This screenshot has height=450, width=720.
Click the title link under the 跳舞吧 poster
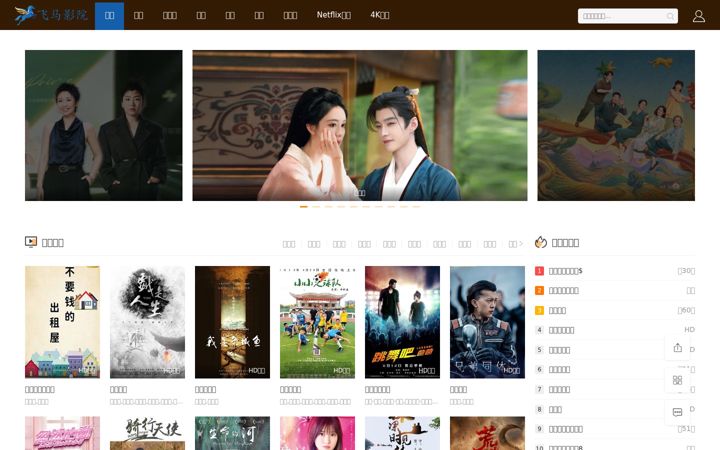(377, 389)
